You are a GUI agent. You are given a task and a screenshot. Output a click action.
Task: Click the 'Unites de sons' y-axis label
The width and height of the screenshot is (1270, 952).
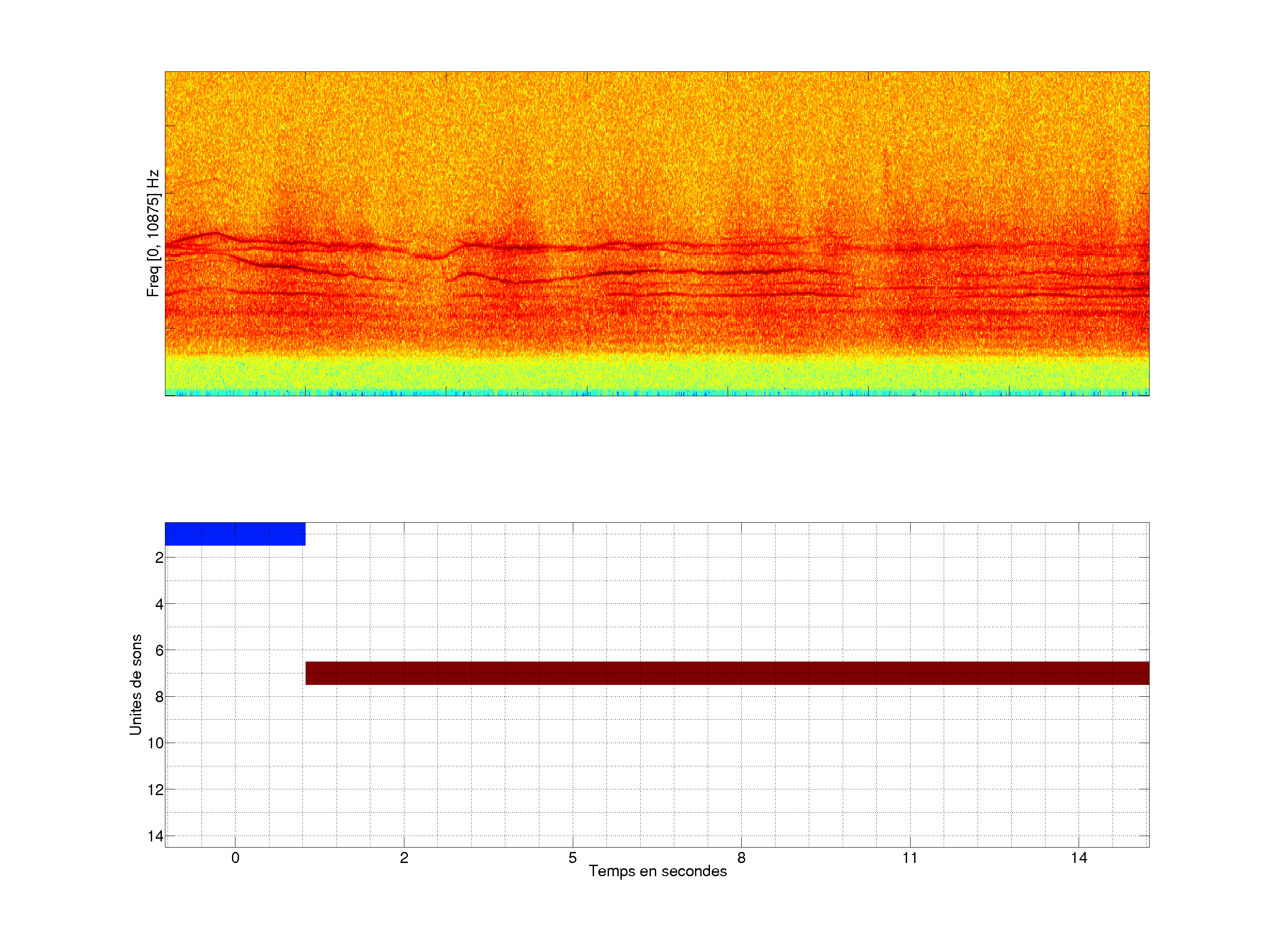pyautogui.click(x=136, y=684)
